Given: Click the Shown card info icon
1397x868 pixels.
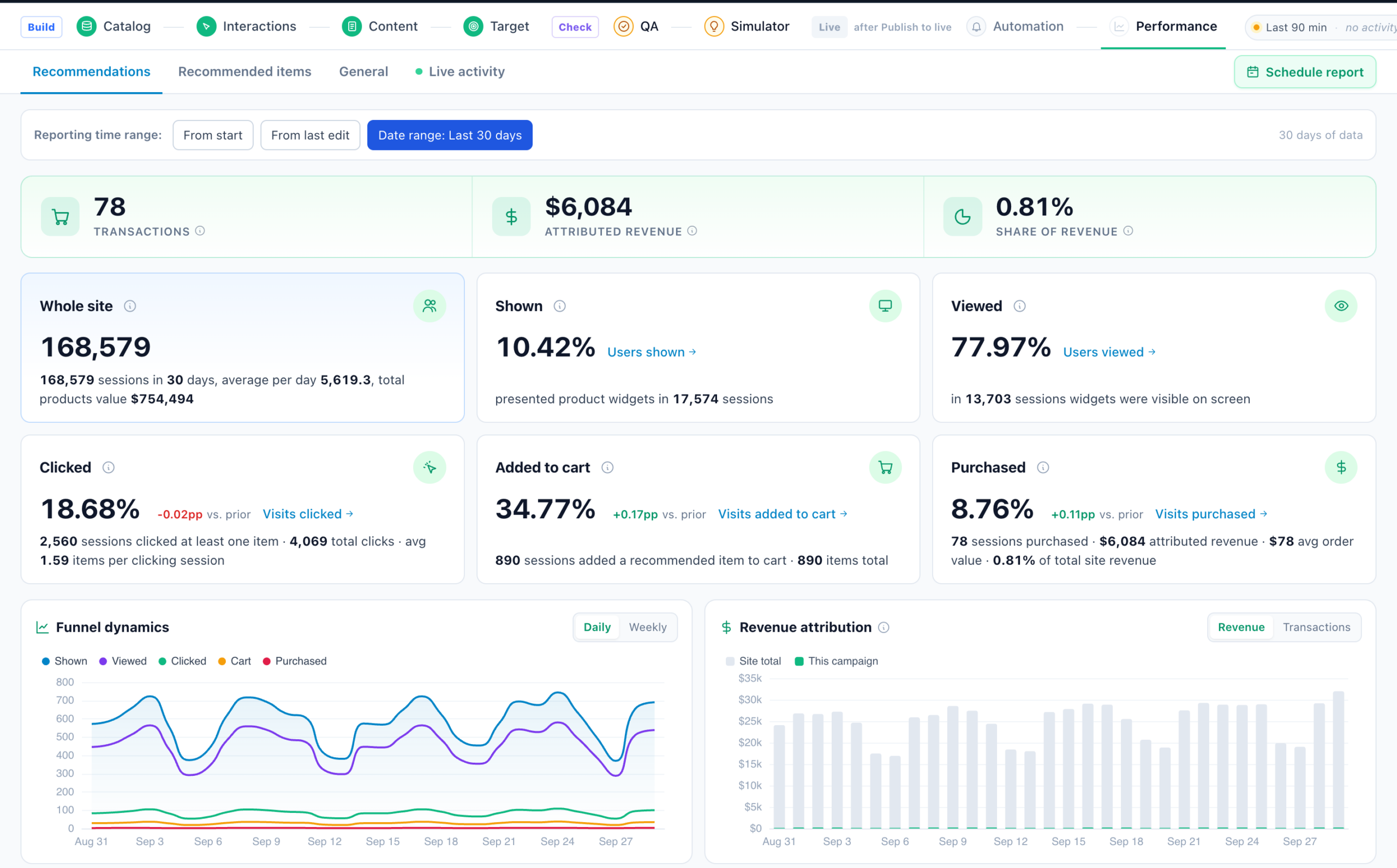Looking at the screenshot, I should click(x=560, y=306).
